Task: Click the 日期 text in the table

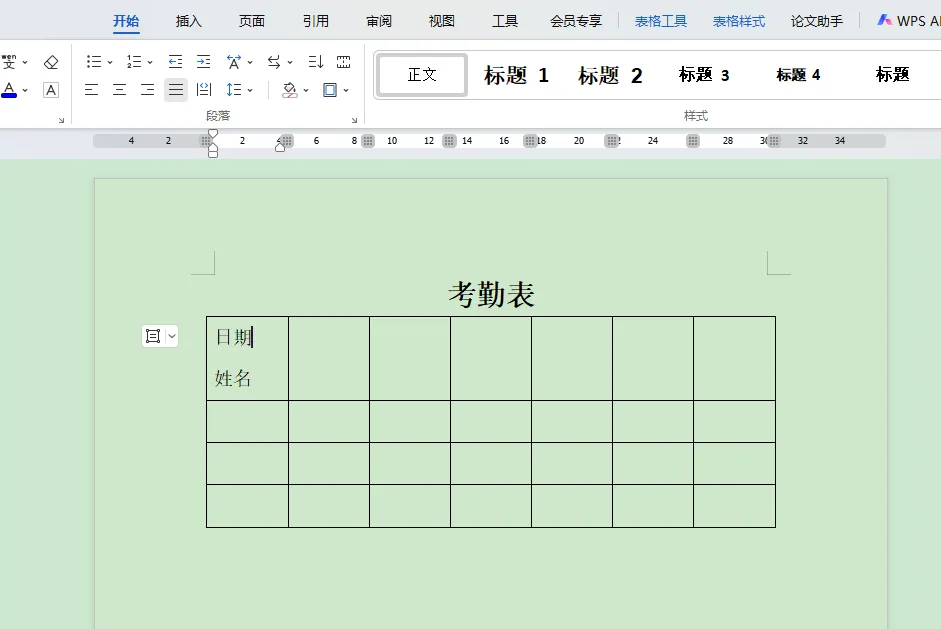Action: click(233, 337)
